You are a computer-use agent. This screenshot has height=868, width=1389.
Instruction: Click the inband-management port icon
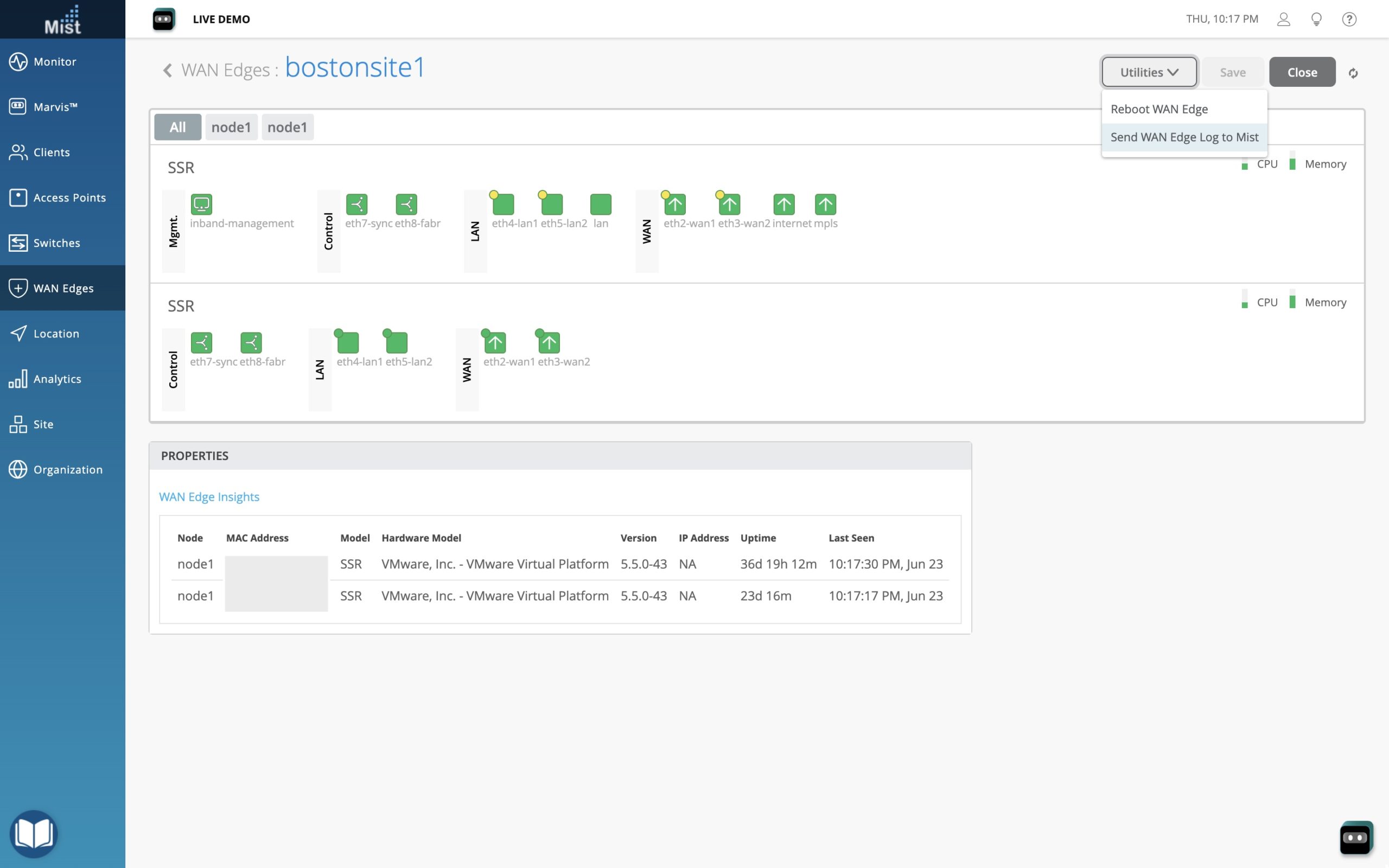[x=201, y=205]
